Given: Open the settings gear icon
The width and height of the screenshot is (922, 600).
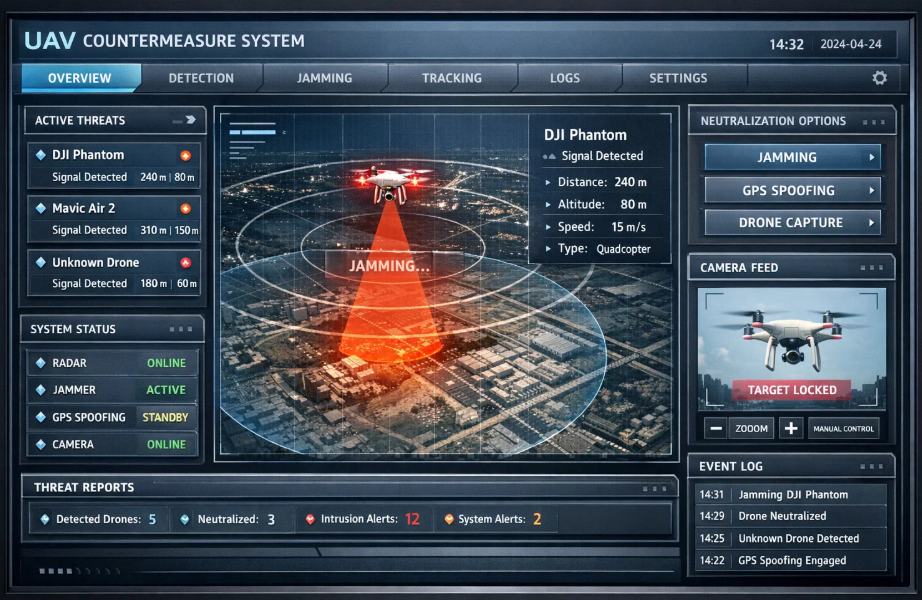Looking at the screenshot, I should coord(879,78).
